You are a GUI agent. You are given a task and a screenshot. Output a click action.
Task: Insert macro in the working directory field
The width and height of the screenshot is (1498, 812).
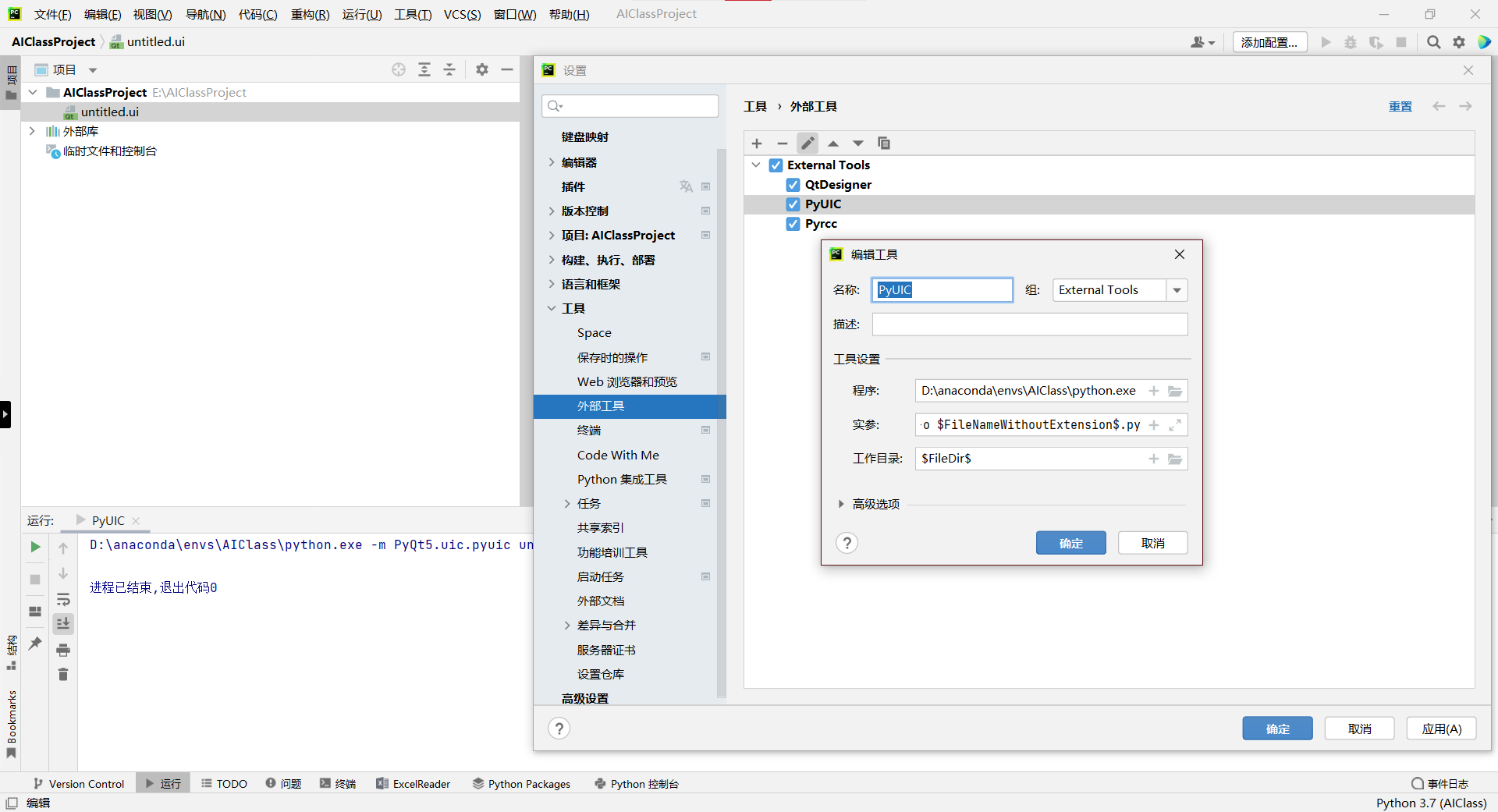point(1154,459)
